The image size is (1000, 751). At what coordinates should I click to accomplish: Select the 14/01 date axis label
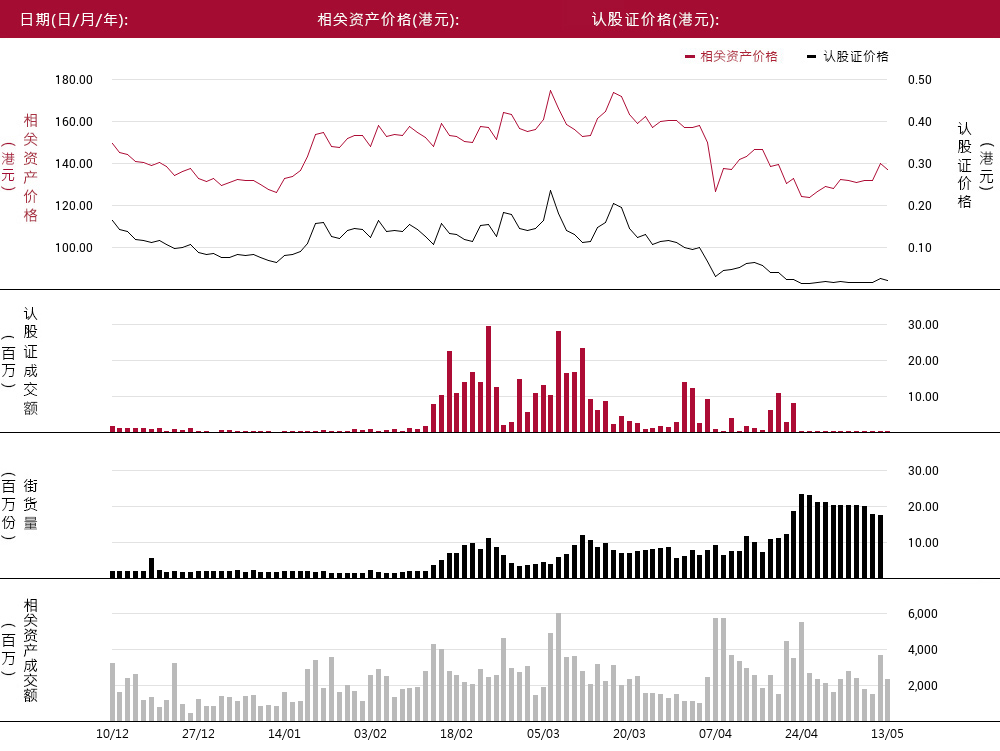pos(284,734)
